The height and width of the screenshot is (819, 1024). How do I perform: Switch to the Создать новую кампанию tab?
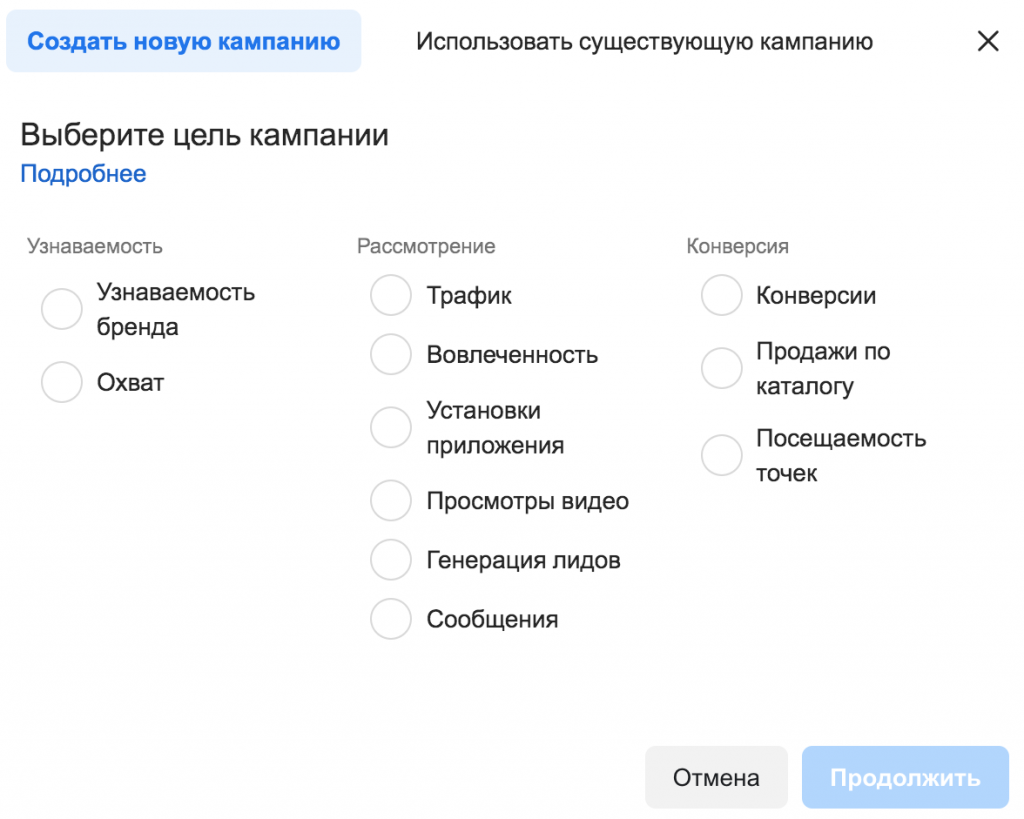click(184, 41)
